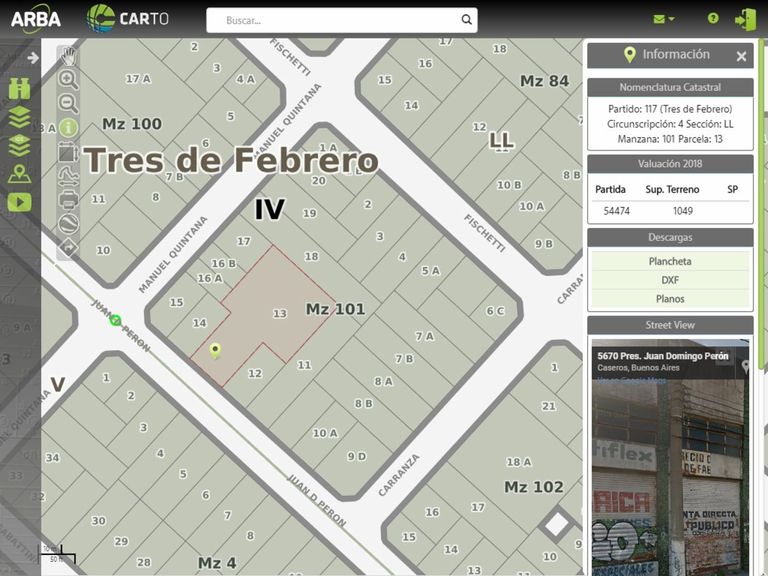Click the Buscar search field
The height and width of the screenshot is (576, 768).
click(x=341, y=20)
